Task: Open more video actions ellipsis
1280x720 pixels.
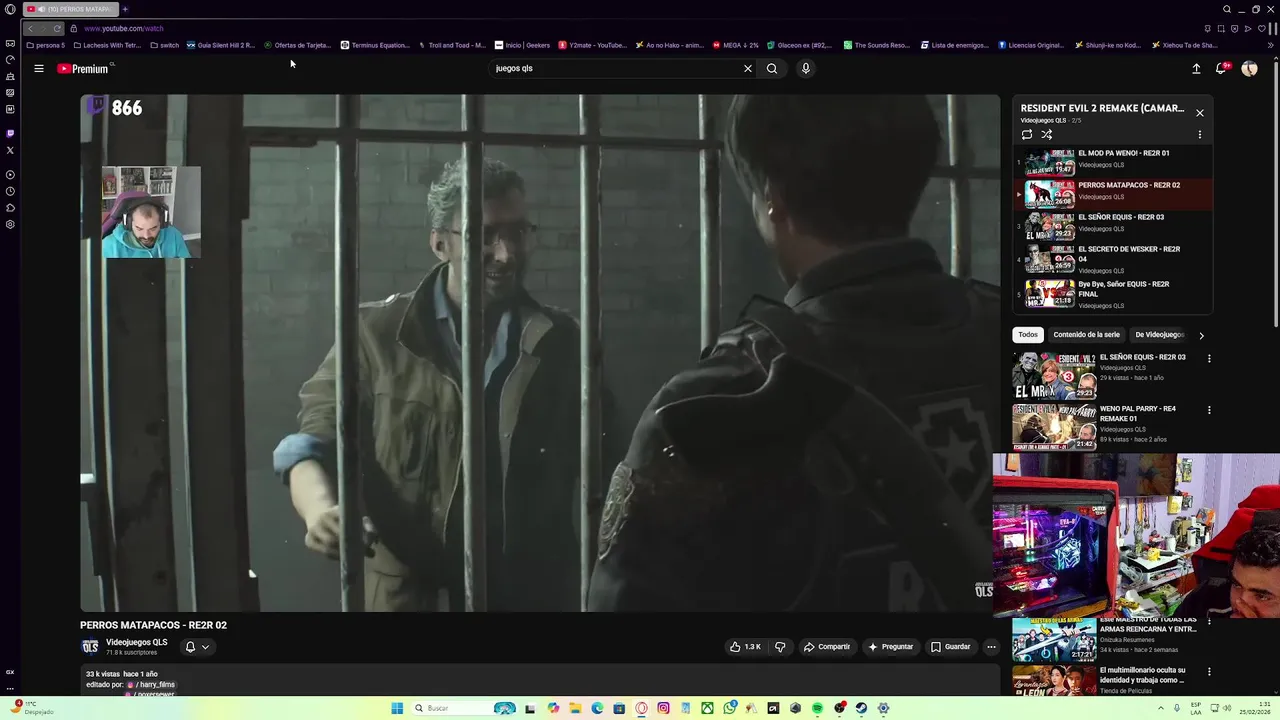Action: [991, 647]
